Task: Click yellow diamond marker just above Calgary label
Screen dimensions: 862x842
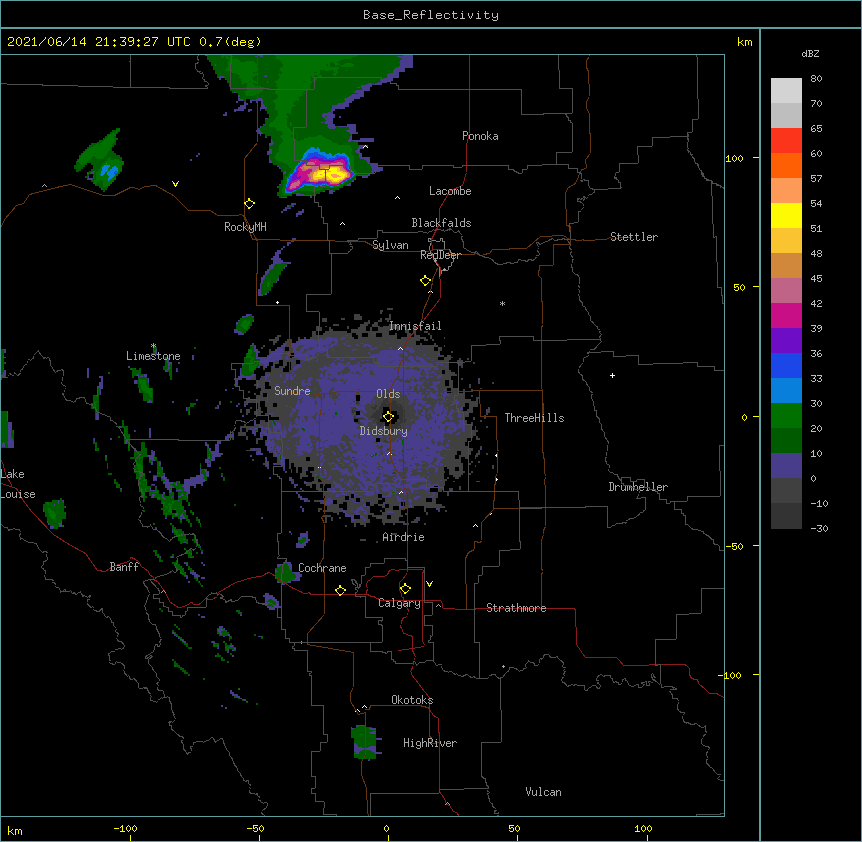Action: pyautogui.click(x=405, y=589)
